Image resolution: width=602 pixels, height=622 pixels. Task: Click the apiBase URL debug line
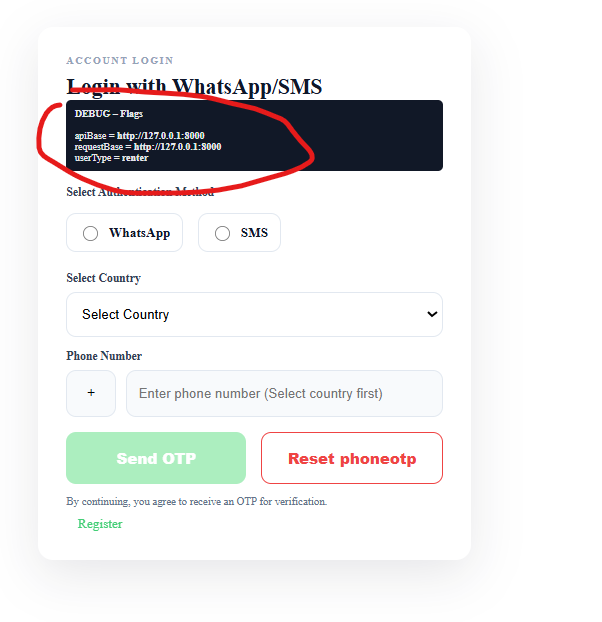[x=139, y=135]
